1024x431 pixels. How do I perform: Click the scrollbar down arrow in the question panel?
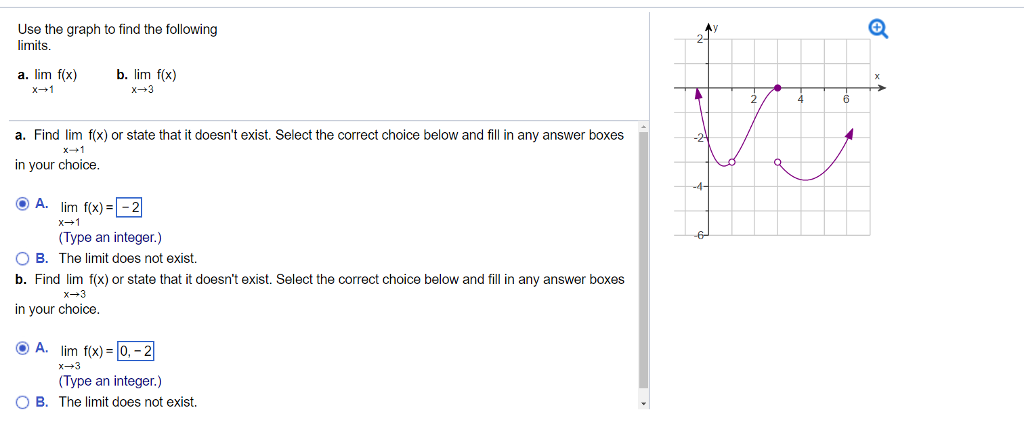coord(643,404)
